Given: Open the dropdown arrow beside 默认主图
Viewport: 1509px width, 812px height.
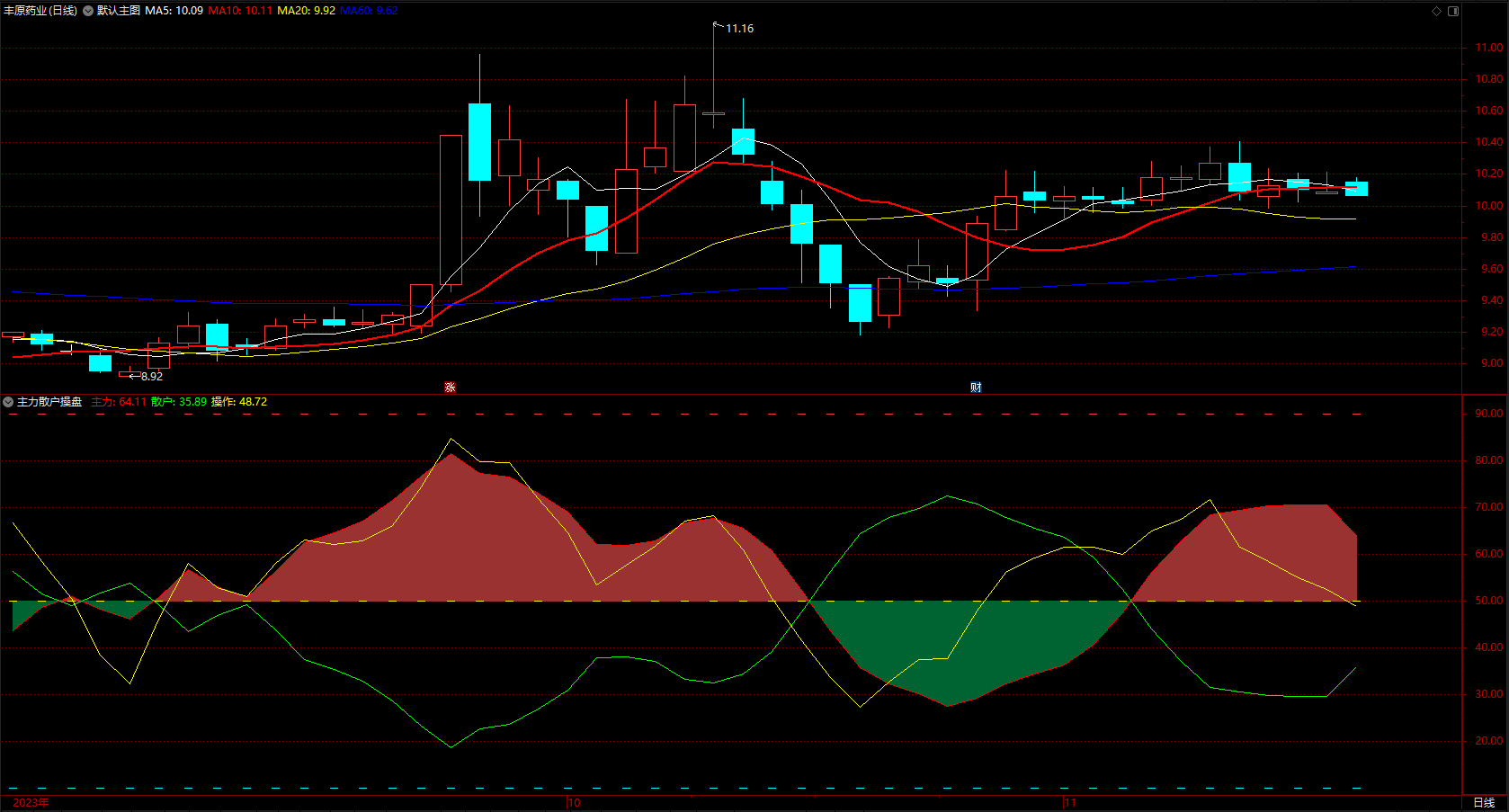Looking at the screenshot, I should tap(88, 11).
